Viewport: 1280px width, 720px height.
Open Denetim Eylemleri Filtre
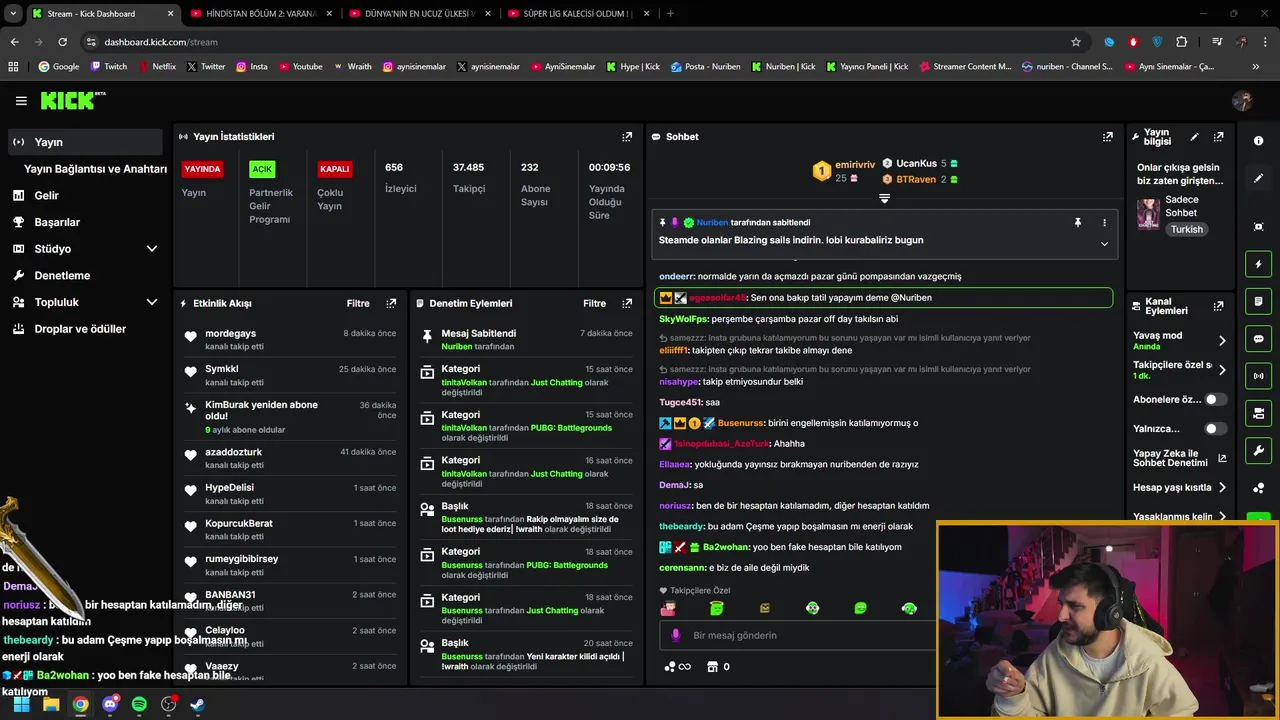tap(595, 303)
